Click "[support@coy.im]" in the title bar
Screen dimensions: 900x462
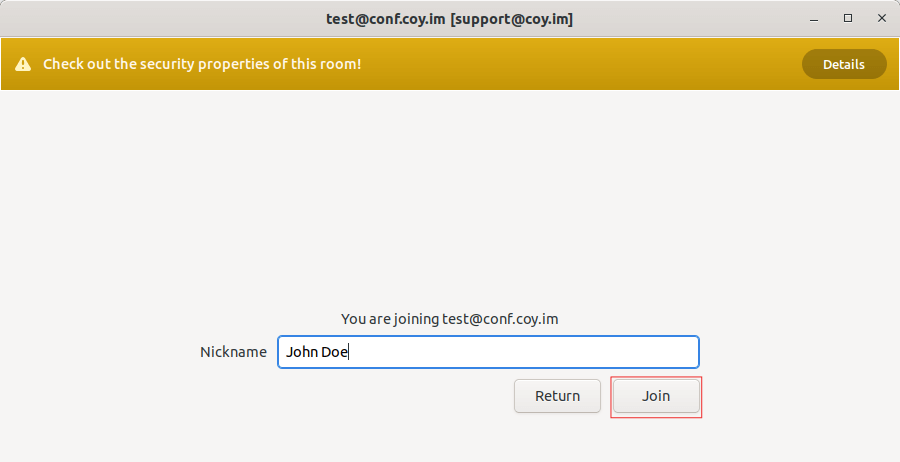tap(512, 18)
